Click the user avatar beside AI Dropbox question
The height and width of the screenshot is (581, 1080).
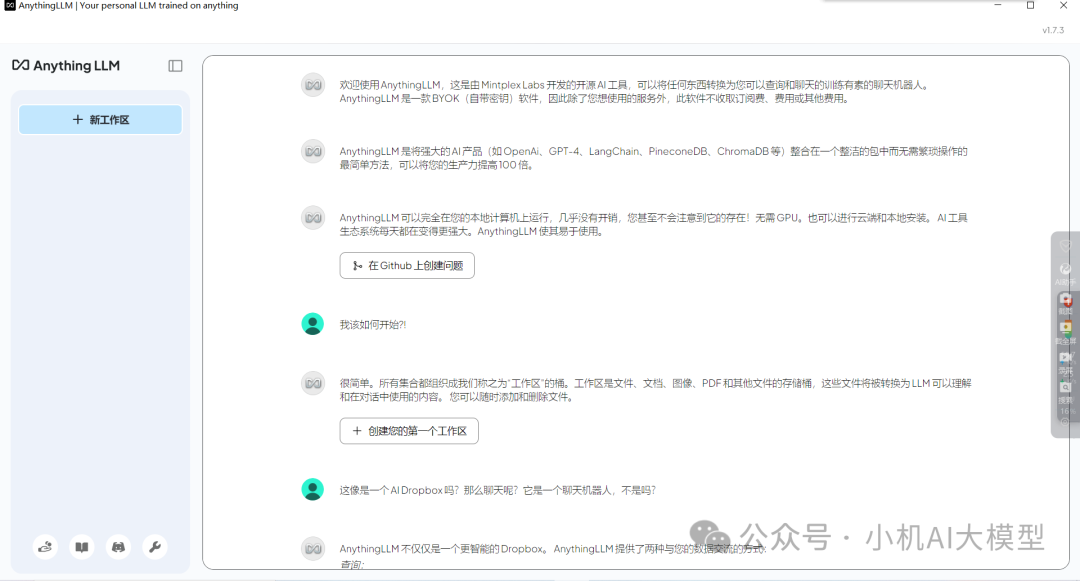[x=313, y=489]
